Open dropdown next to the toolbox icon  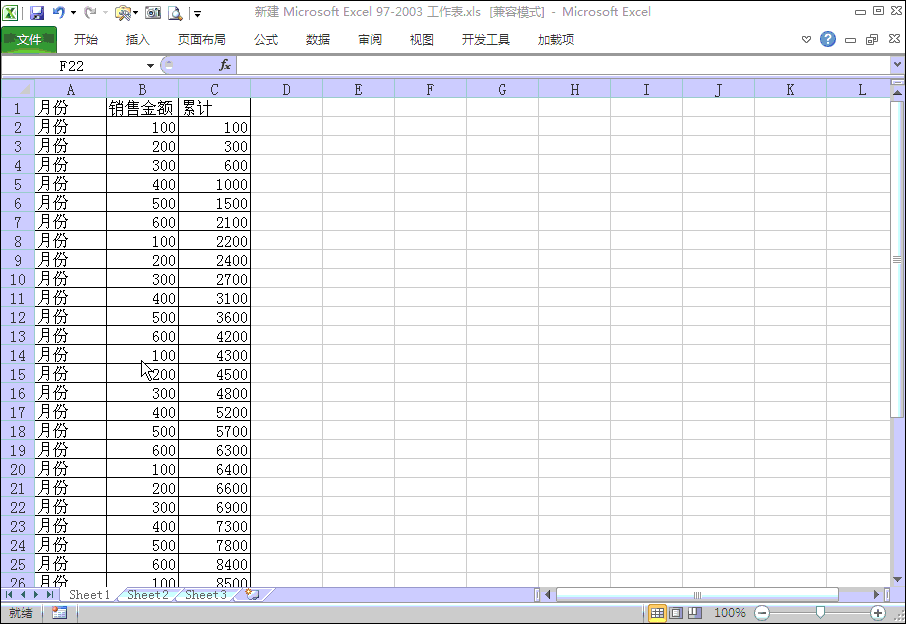pyautogui.click(x=135, y=13)
